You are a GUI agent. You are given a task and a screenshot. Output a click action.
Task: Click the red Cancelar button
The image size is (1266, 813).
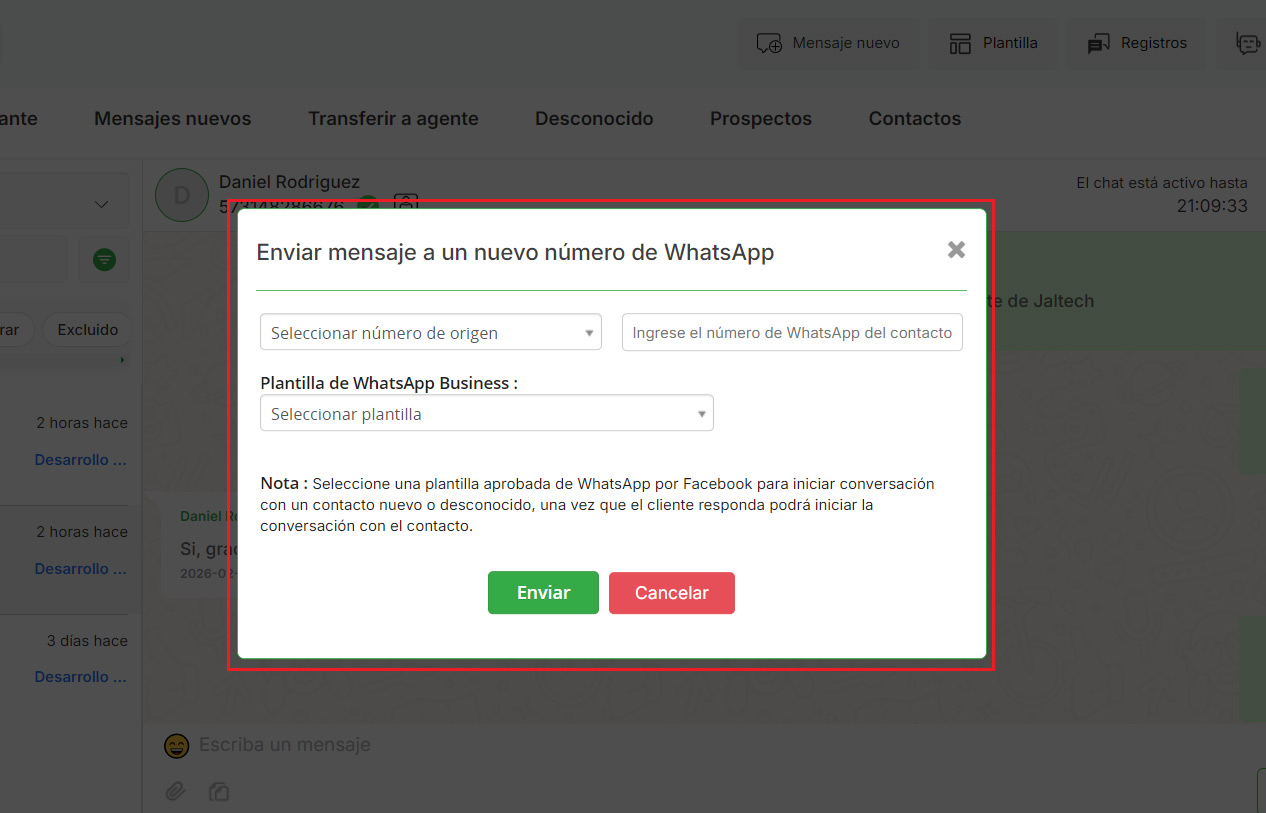point(671,593)
